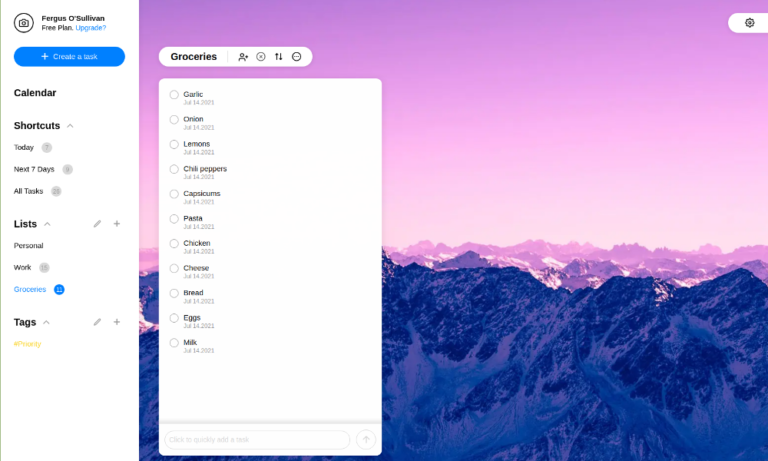Viewport: 768px width, 461px height.
Task: Click the Create a task button
Action: pyautogui.click(x=69, y=57)
